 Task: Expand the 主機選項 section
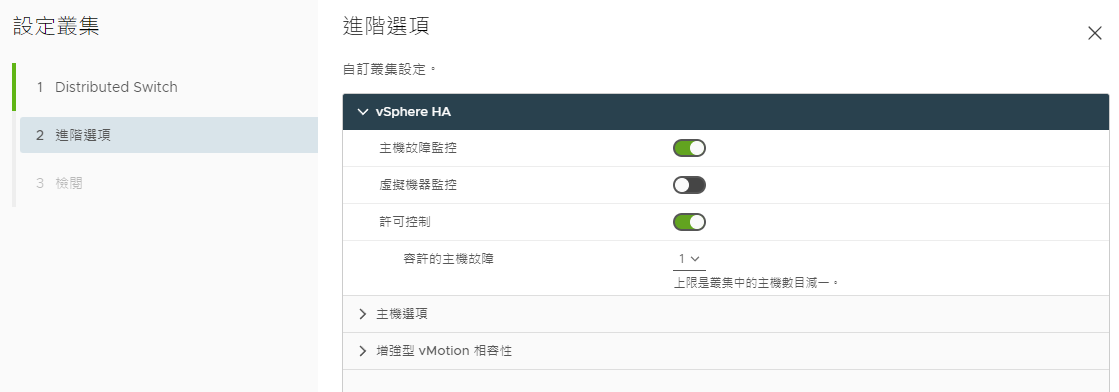(x=726, y=313)
